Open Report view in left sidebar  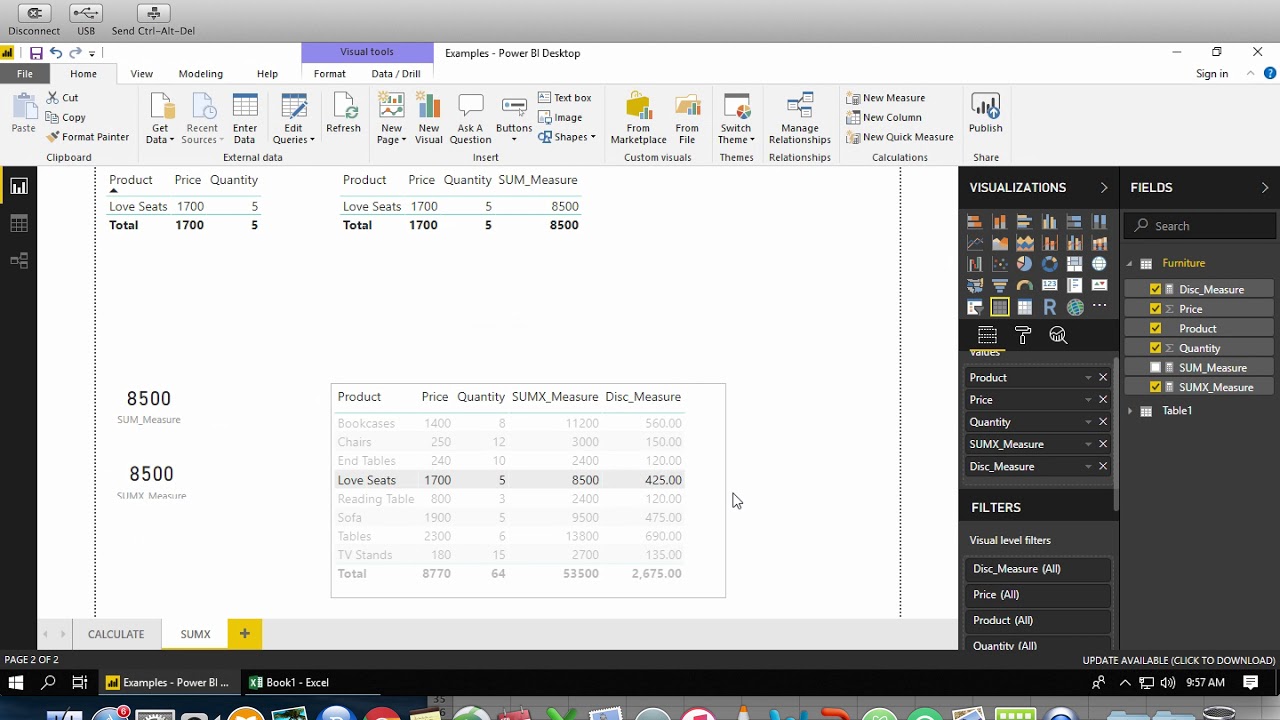coord(18,186)
